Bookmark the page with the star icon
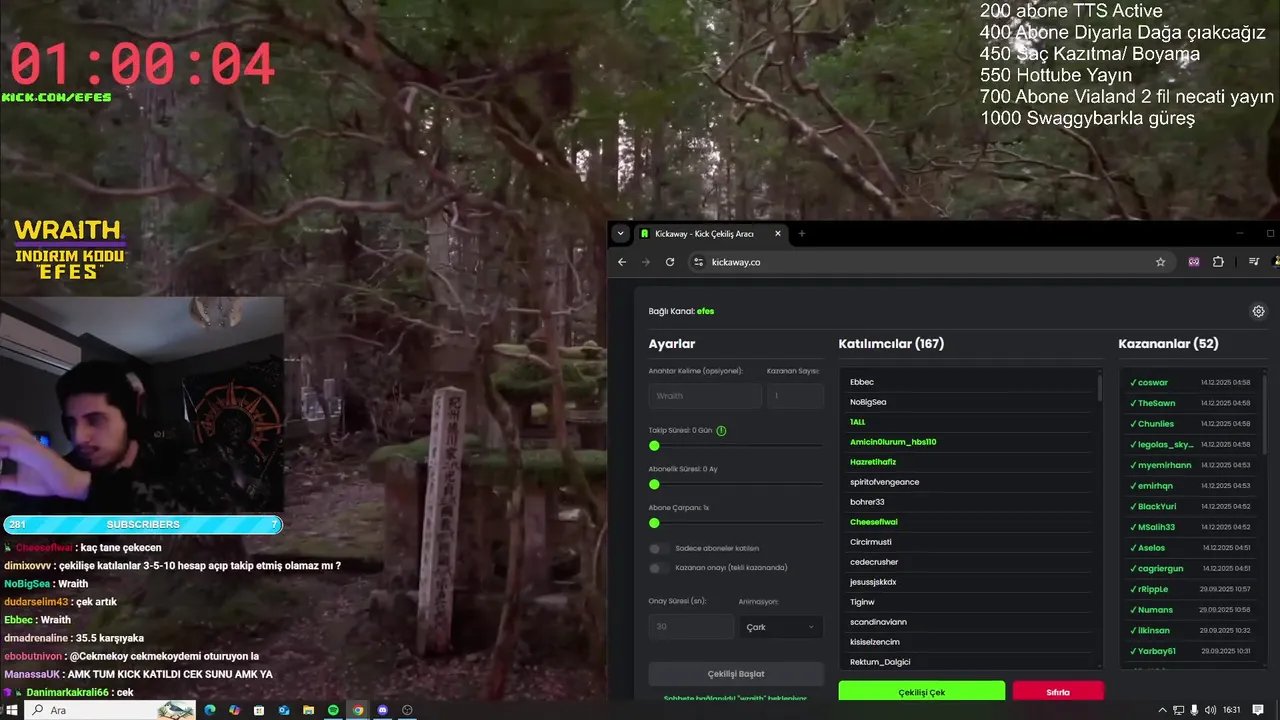 tap(1160, 262)
